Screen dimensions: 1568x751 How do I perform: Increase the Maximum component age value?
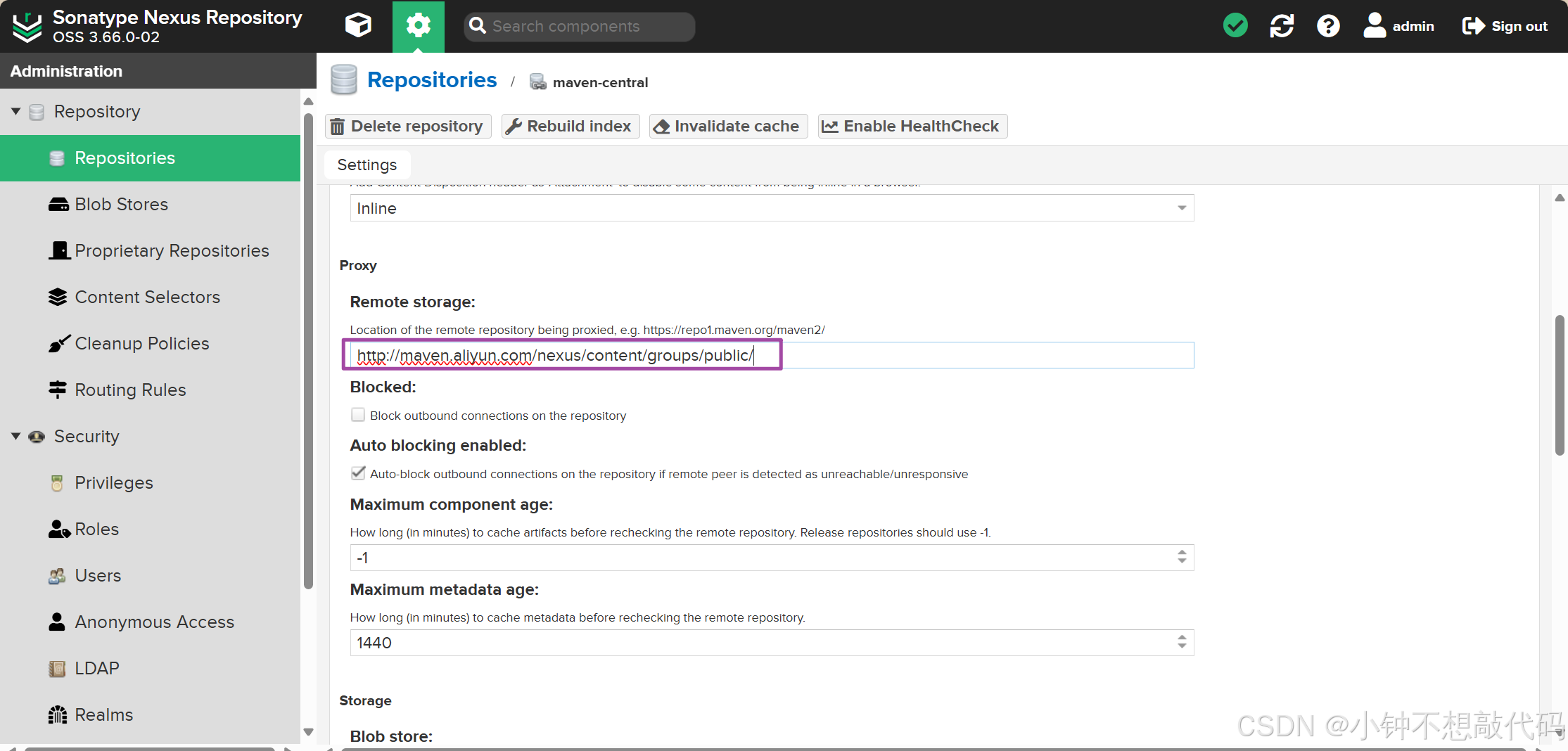click(x=1182, y=552)
